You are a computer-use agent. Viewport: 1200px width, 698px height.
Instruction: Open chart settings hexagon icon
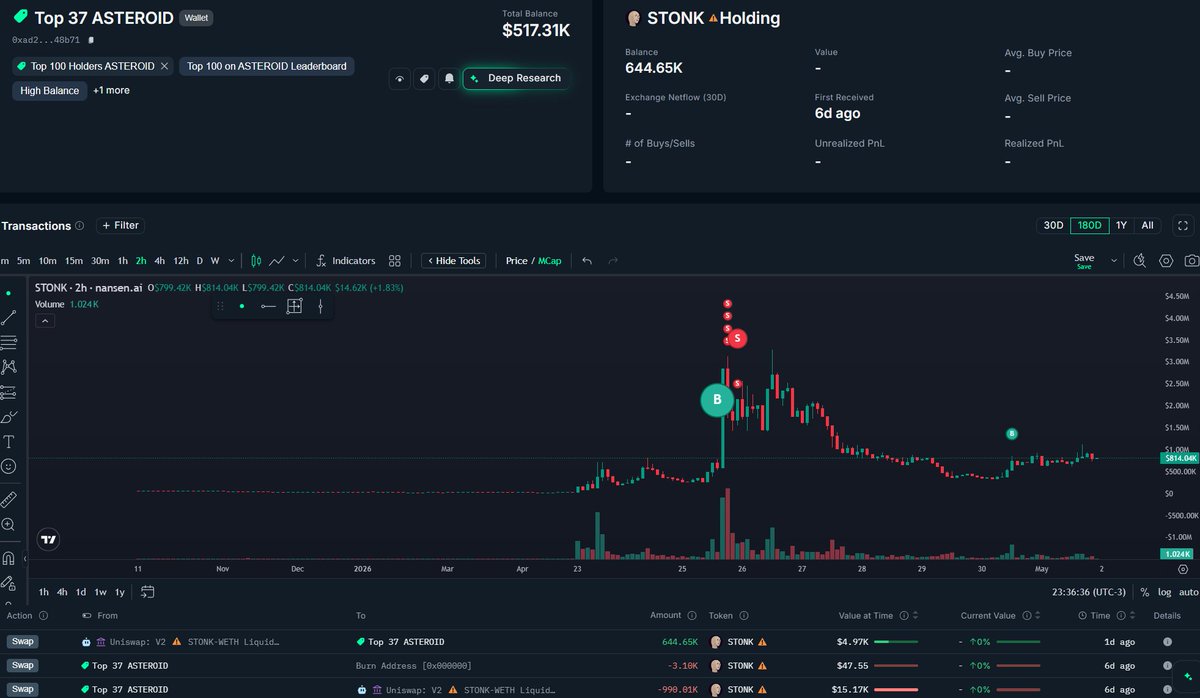[x=1166, y=261]
